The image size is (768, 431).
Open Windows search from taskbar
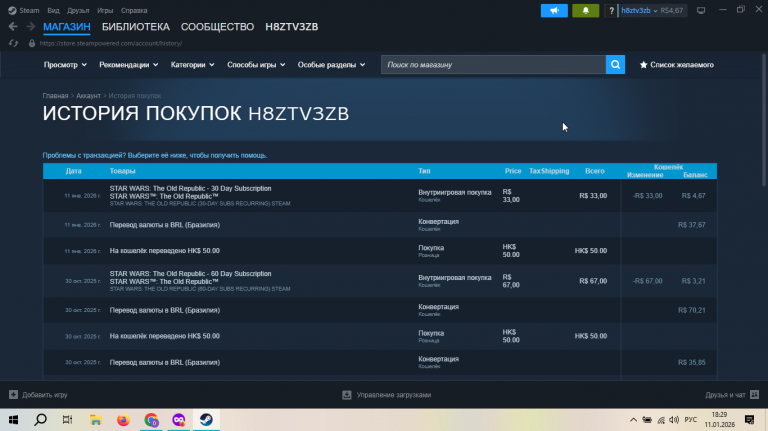[x=41, y=420]
